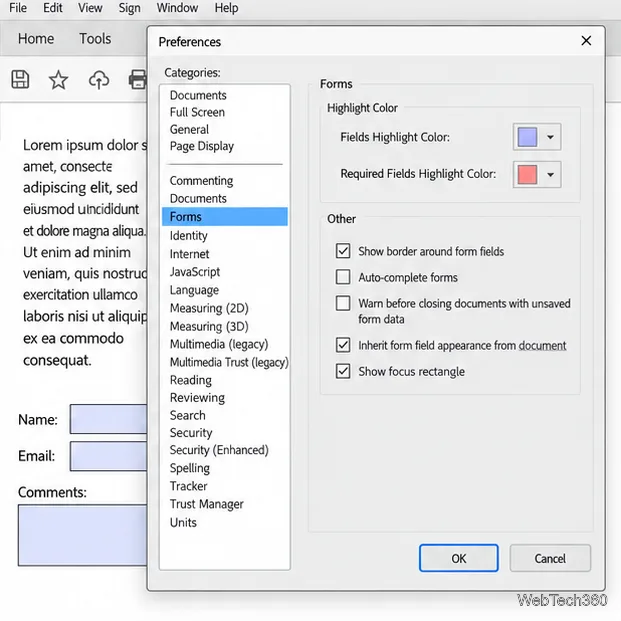Toggle Show border around form fields

tap(343, 251)
